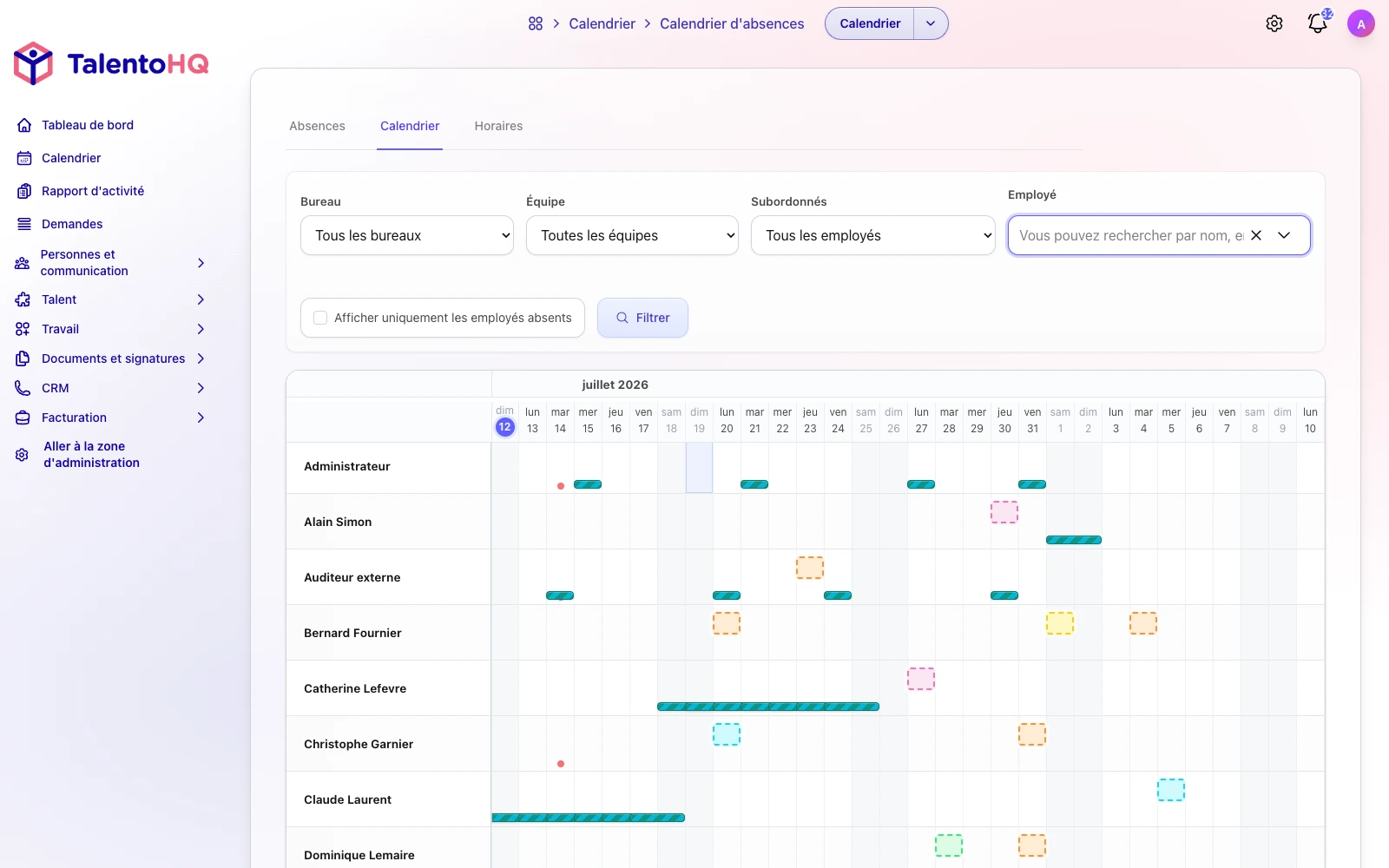Viewport: 1389px width, 868px height.
Task: Expand the Talent submenu chevron
Action: (x=201, y=299)
